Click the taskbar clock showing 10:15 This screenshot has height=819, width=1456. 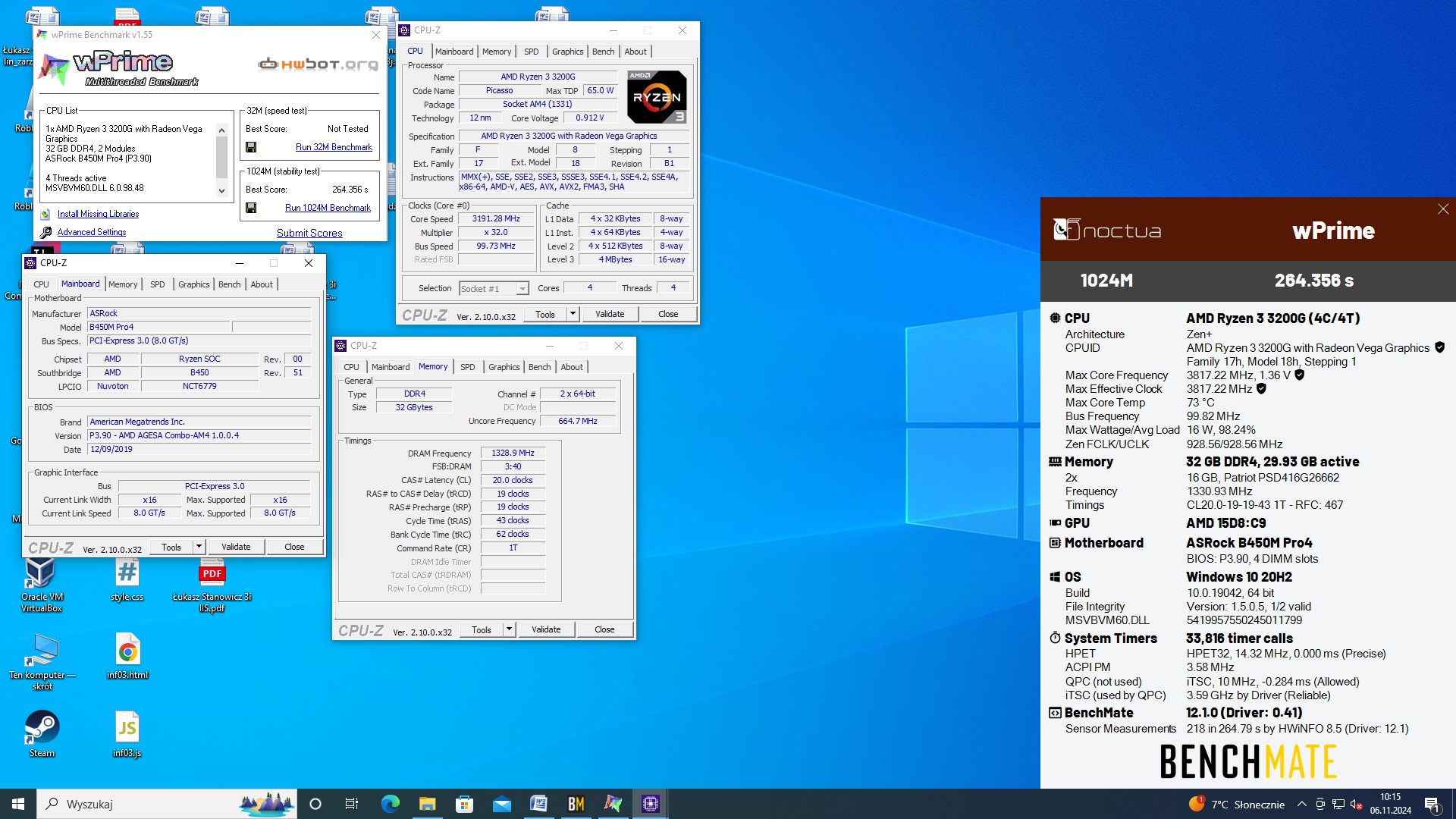coord(1390,804)
